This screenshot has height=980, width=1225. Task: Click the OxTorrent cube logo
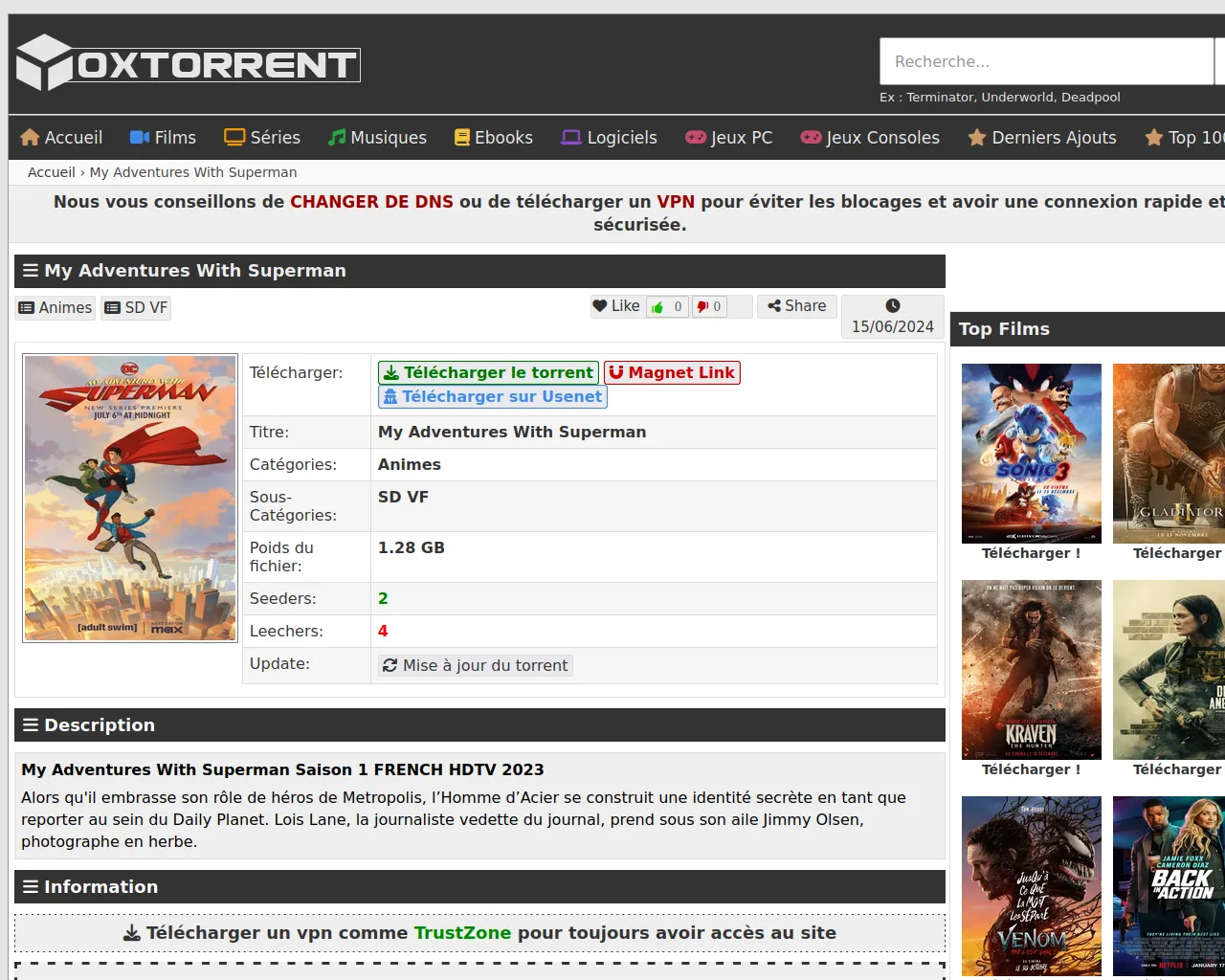(x=44, y=63)
